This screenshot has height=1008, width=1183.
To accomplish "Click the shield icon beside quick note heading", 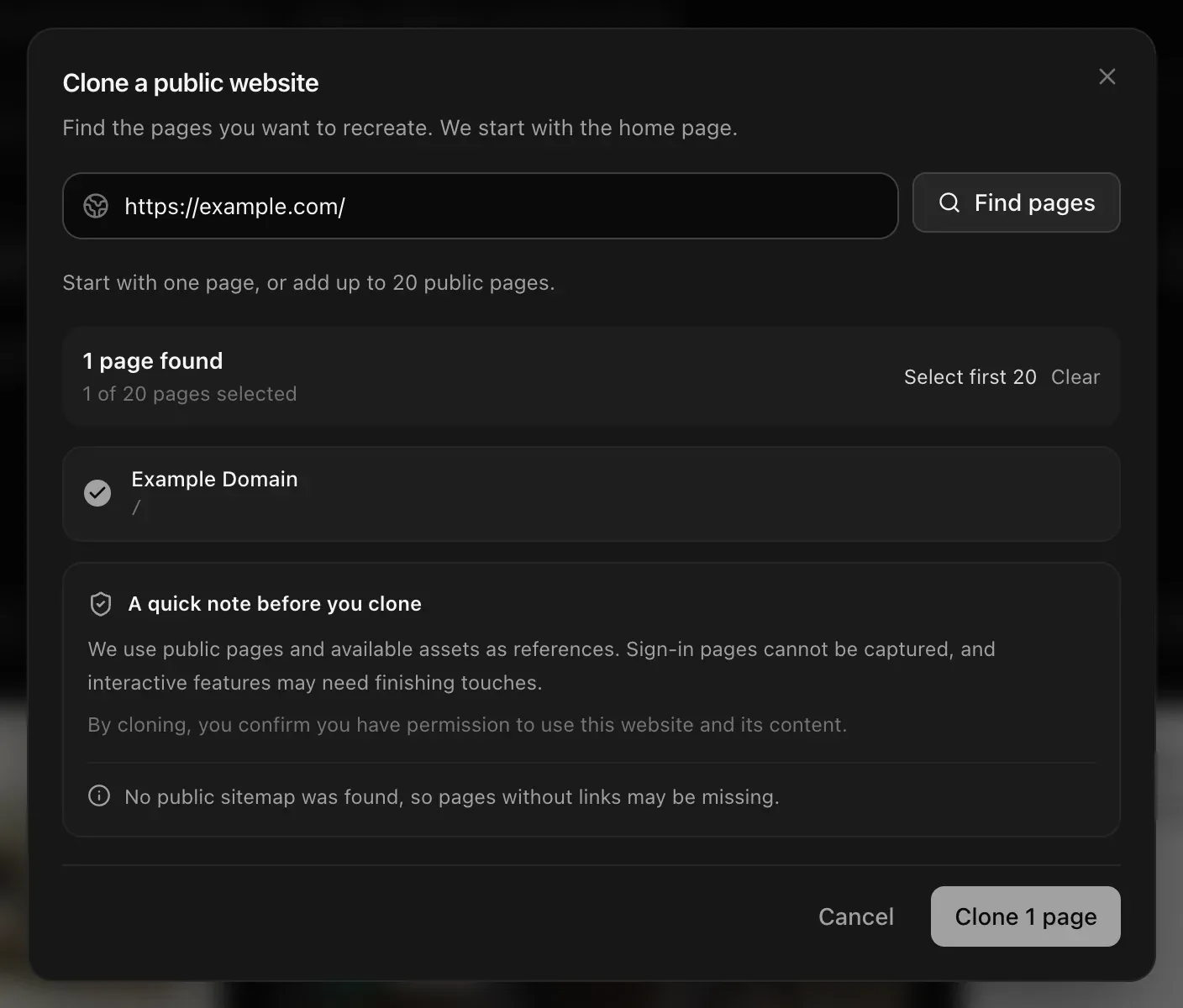I will pyautogui.click(x=101, y=604).
